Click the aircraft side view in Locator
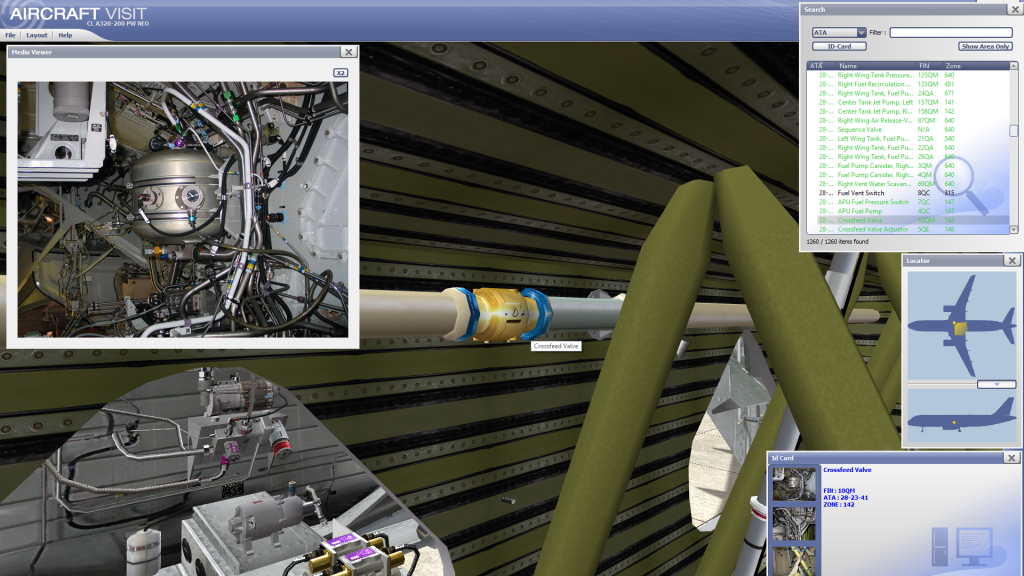 961,416
